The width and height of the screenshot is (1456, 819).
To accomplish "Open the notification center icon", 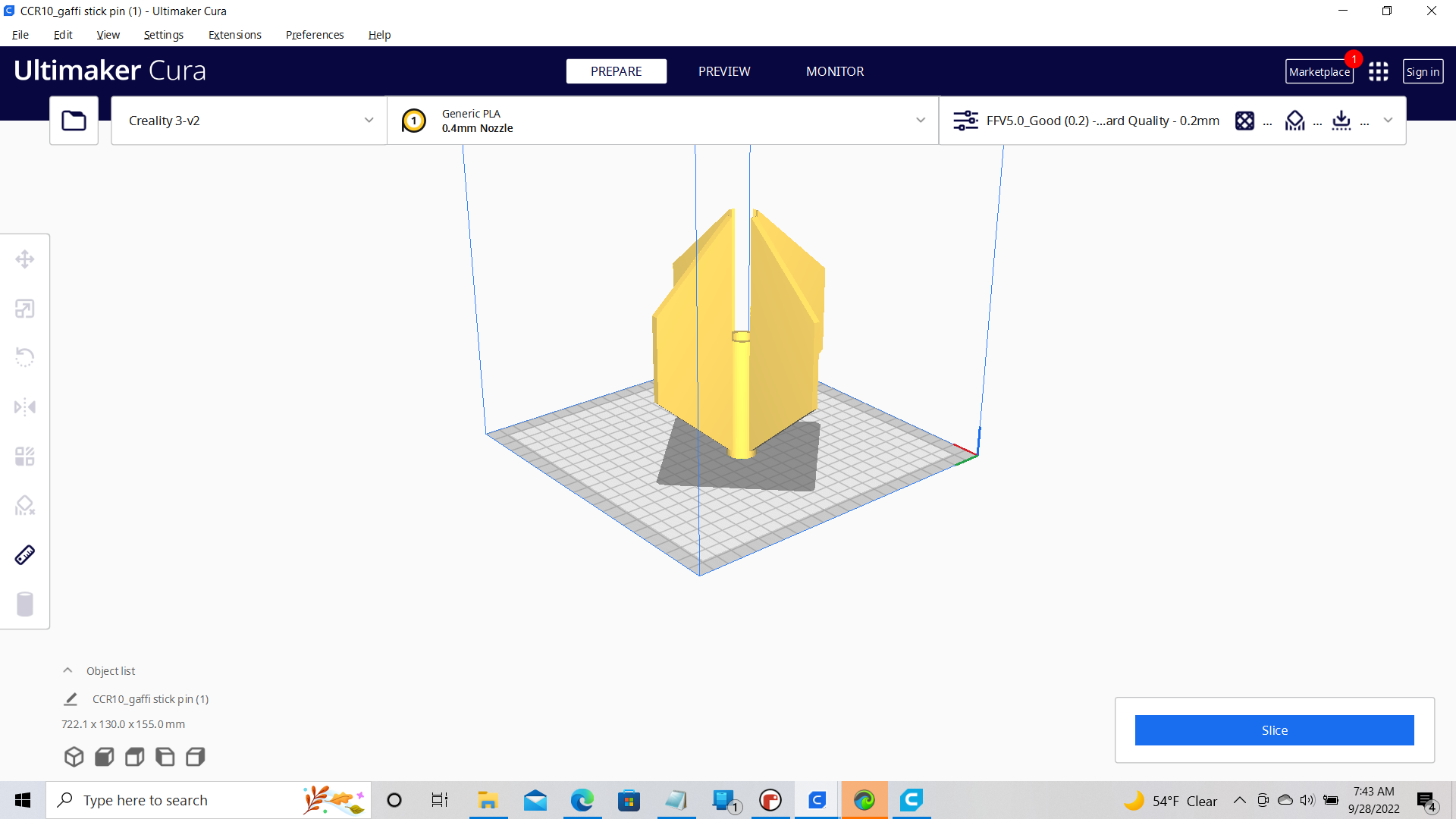I will click(x=1426, y=801).
